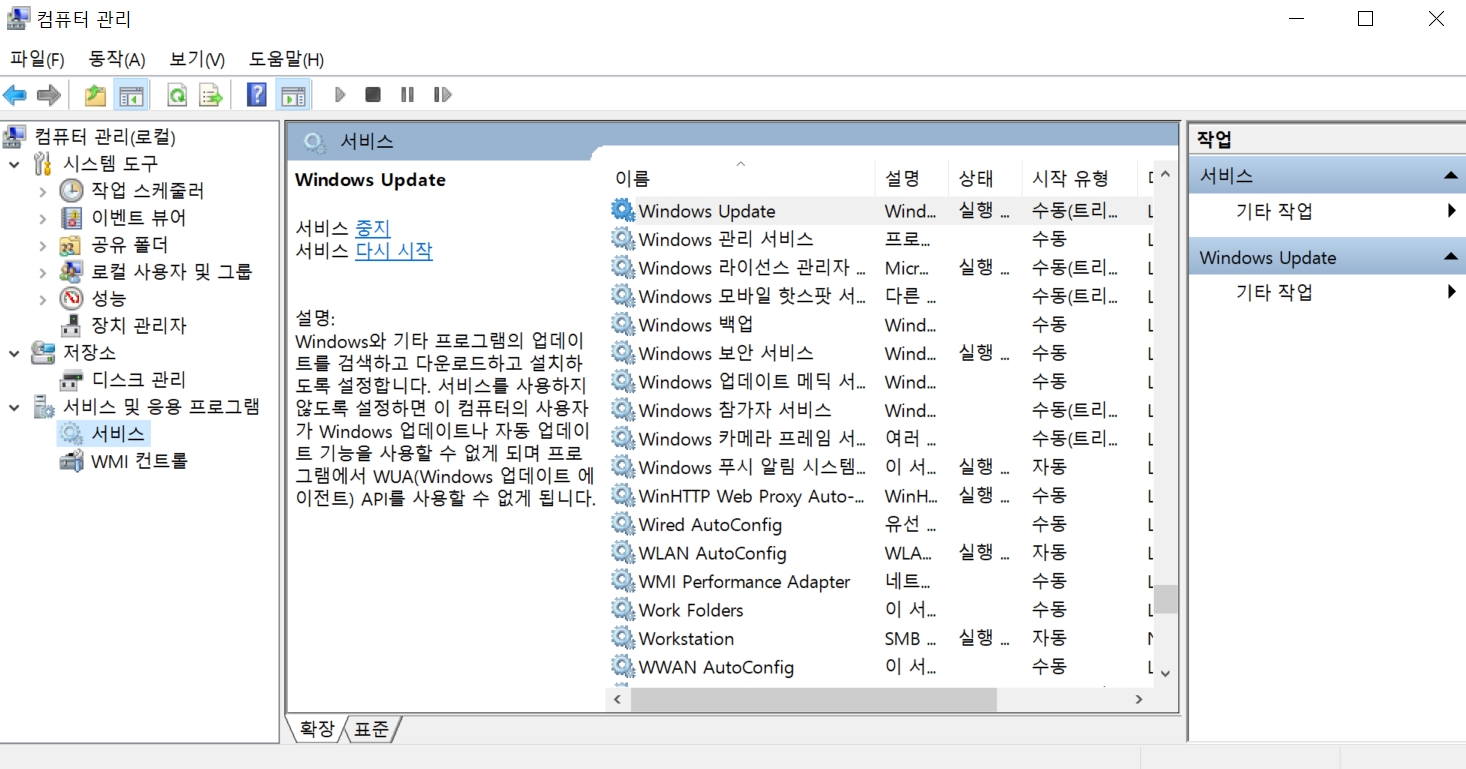Restart the service with the restart icon
This screenshot has width=1466, height=769.
tap(442, 95)
